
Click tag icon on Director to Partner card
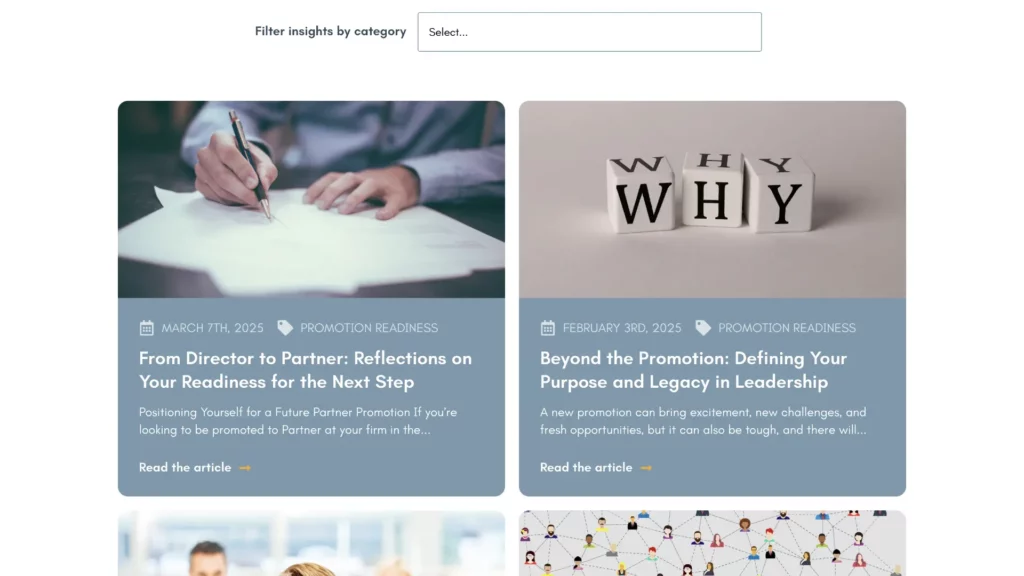click(x=285, y=328)
